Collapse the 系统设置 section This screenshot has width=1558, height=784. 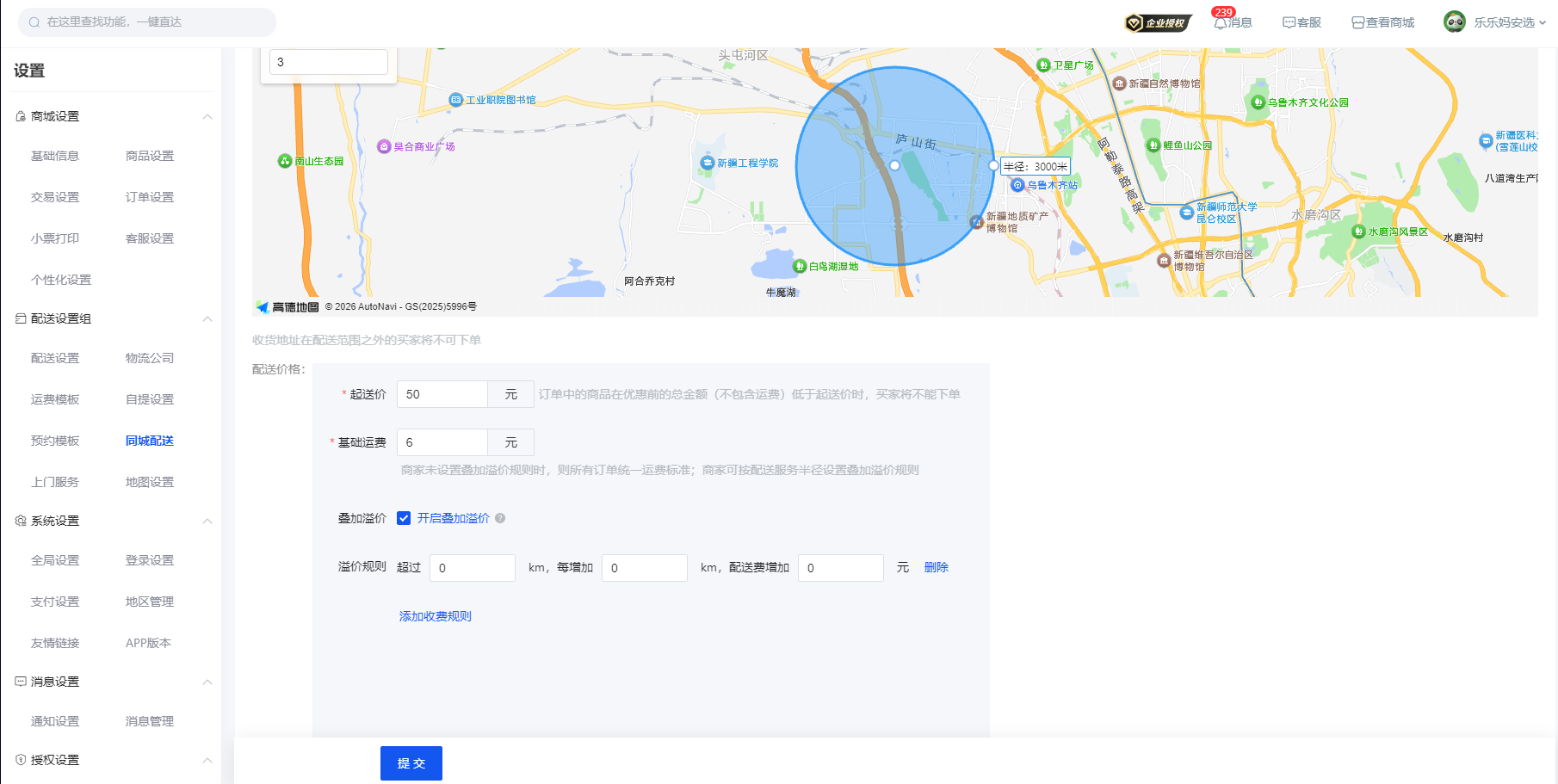(x=207, y=522)
